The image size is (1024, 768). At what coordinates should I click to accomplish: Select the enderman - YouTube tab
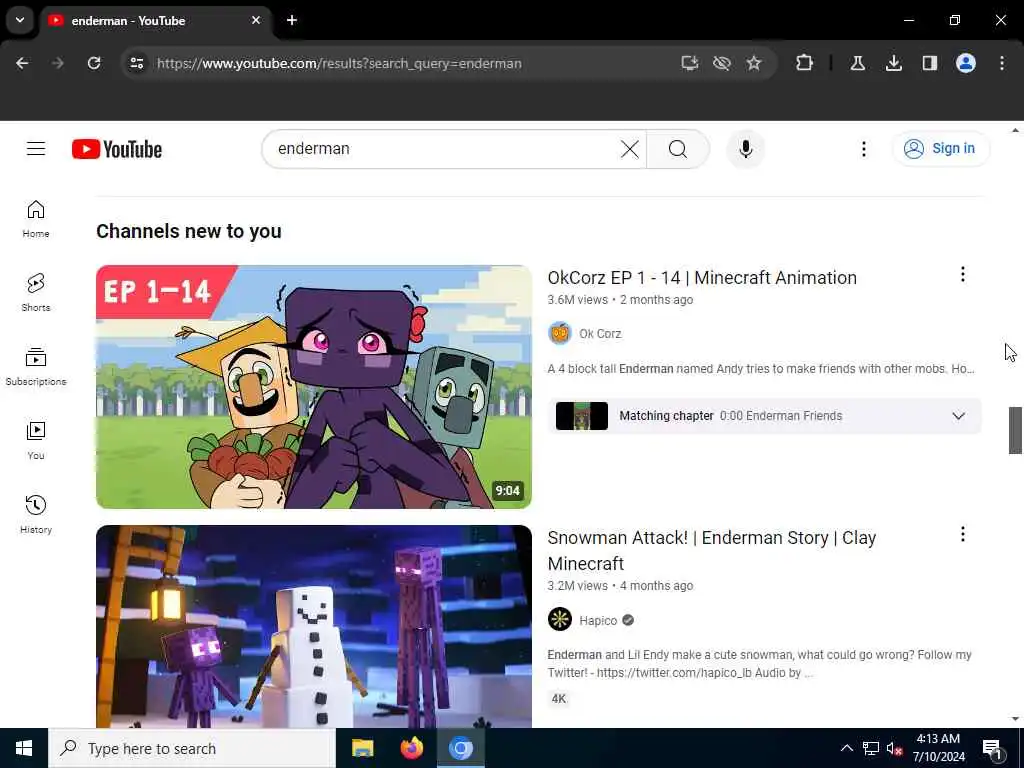point(155,21)
